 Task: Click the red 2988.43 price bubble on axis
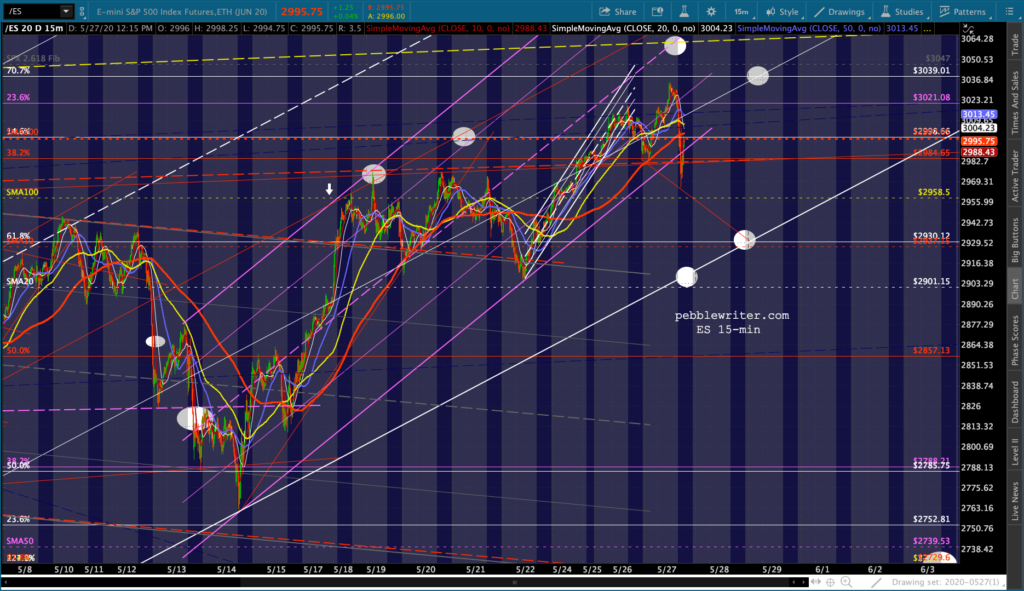[978, 152]
